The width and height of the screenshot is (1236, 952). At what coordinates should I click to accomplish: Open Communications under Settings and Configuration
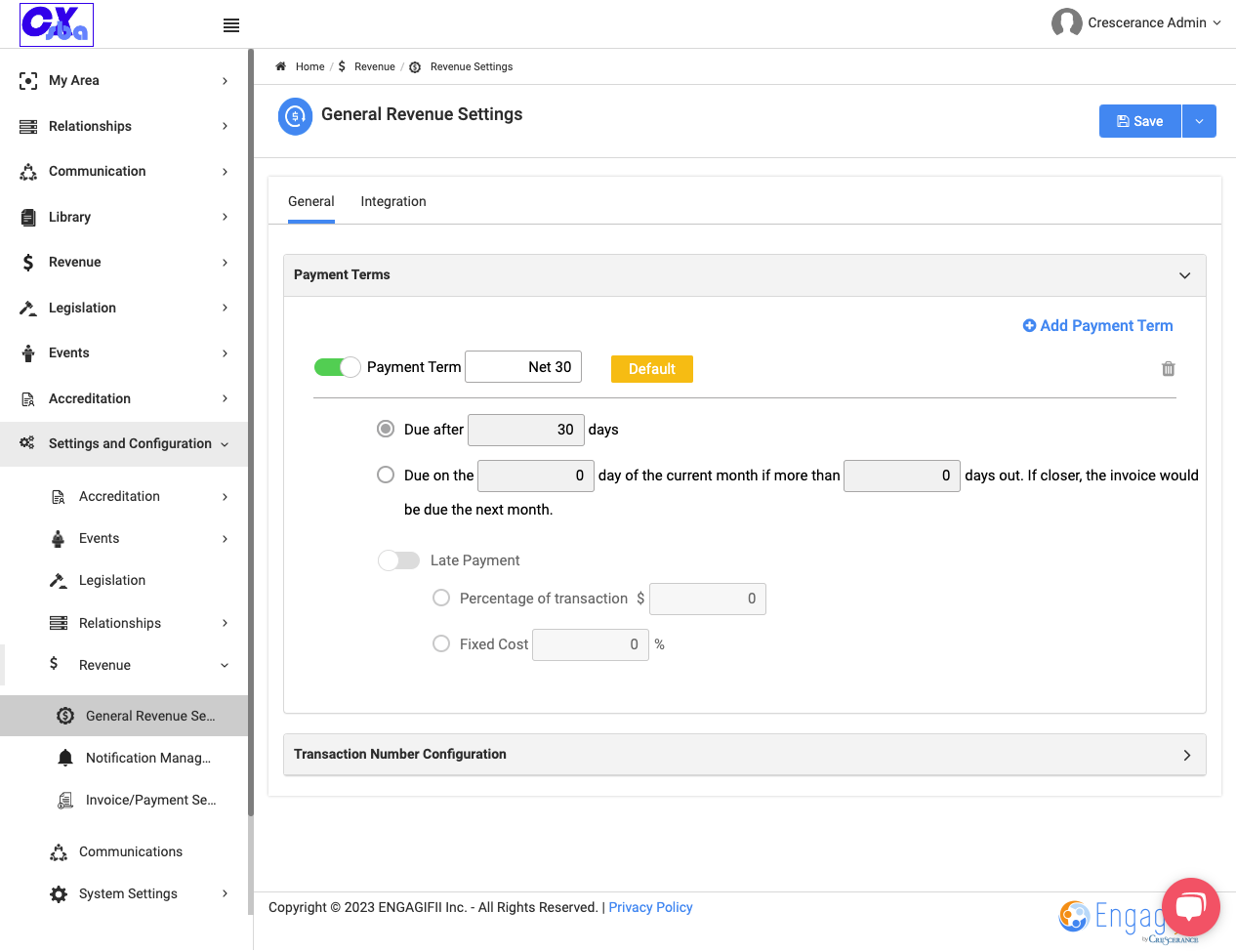coord(131,851)
